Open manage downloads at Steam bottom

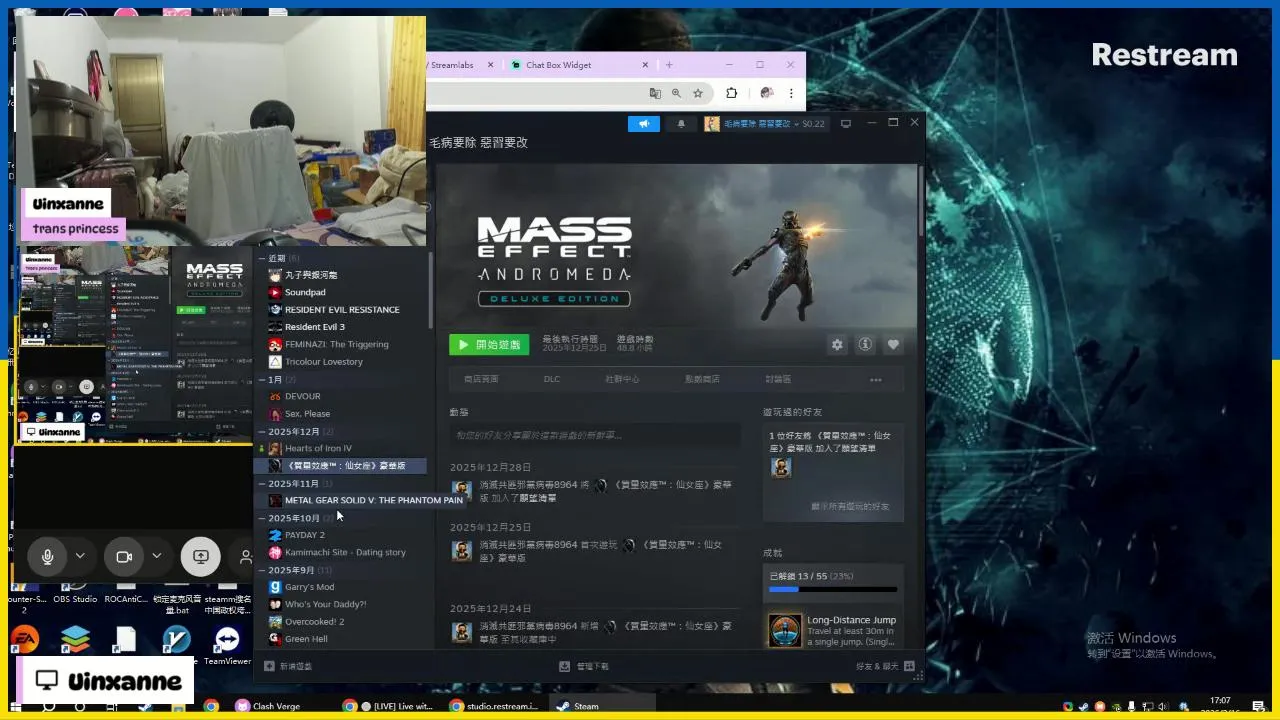[584, 666]
